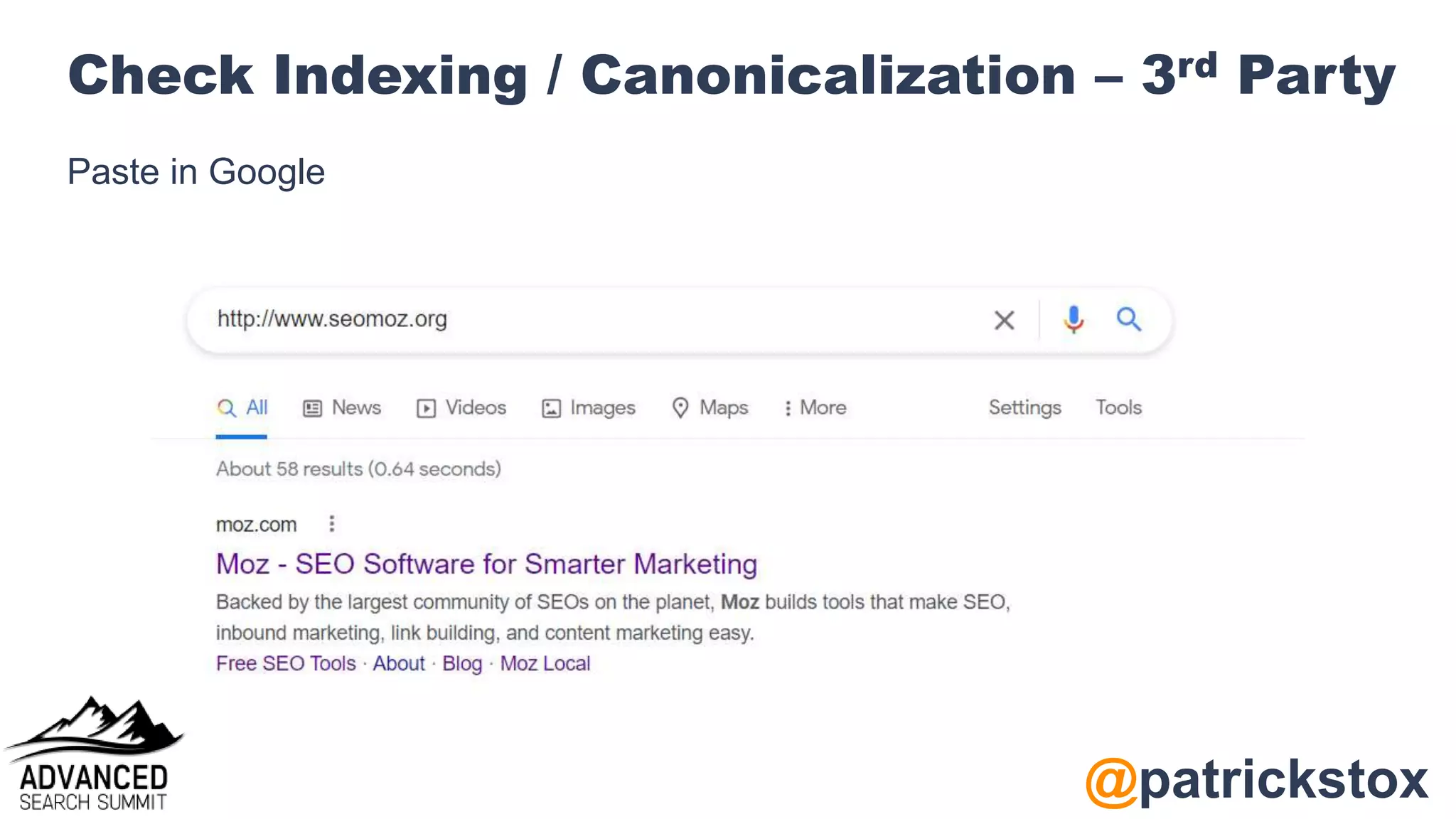Switch to the Images tab
This screenshot has height=819, width=1456.
(589, 408)
